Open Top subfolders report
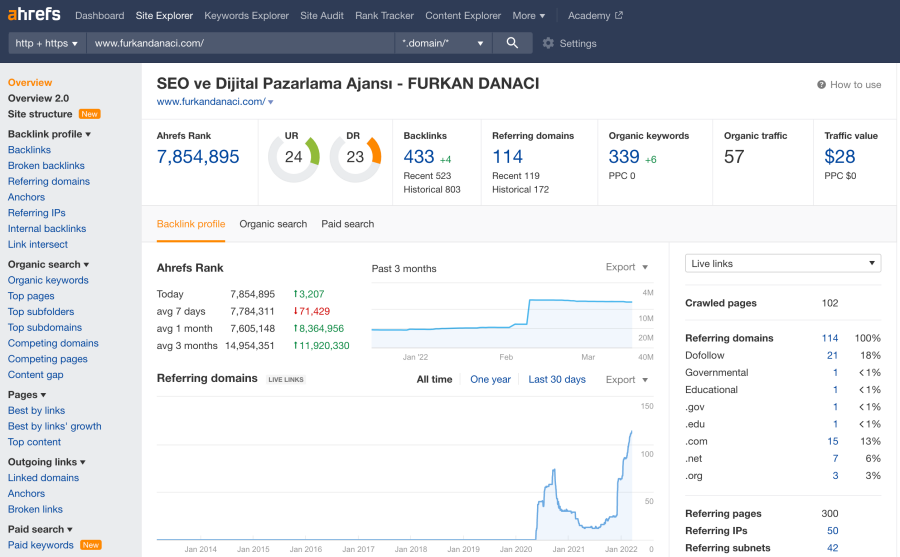The width and height of the screenshot is (900, 557). point(41,312)
